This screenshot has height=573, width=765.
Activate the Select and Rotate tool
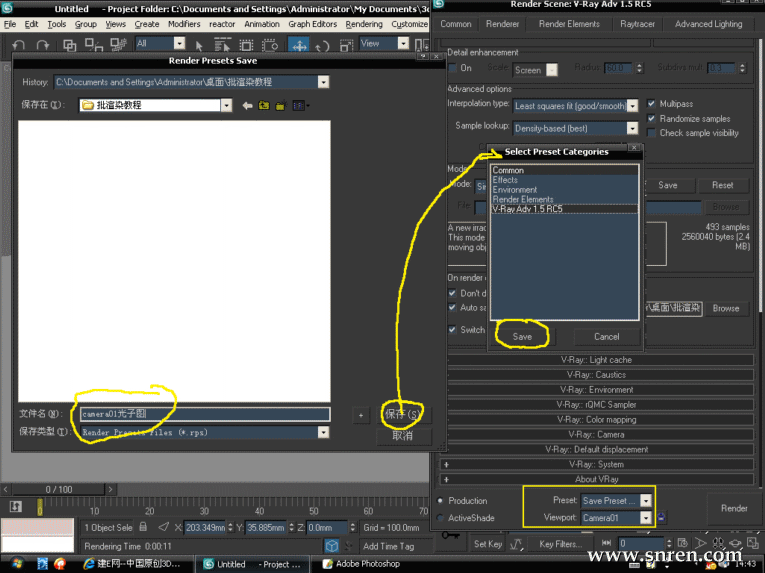(x=322, y=46)
